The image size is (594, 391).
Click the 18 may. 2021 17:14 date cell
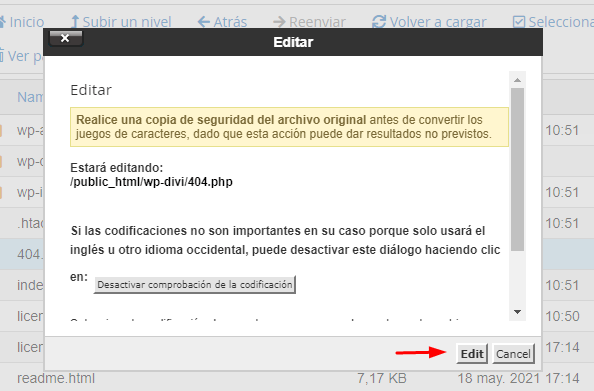[x=518, y=378]
